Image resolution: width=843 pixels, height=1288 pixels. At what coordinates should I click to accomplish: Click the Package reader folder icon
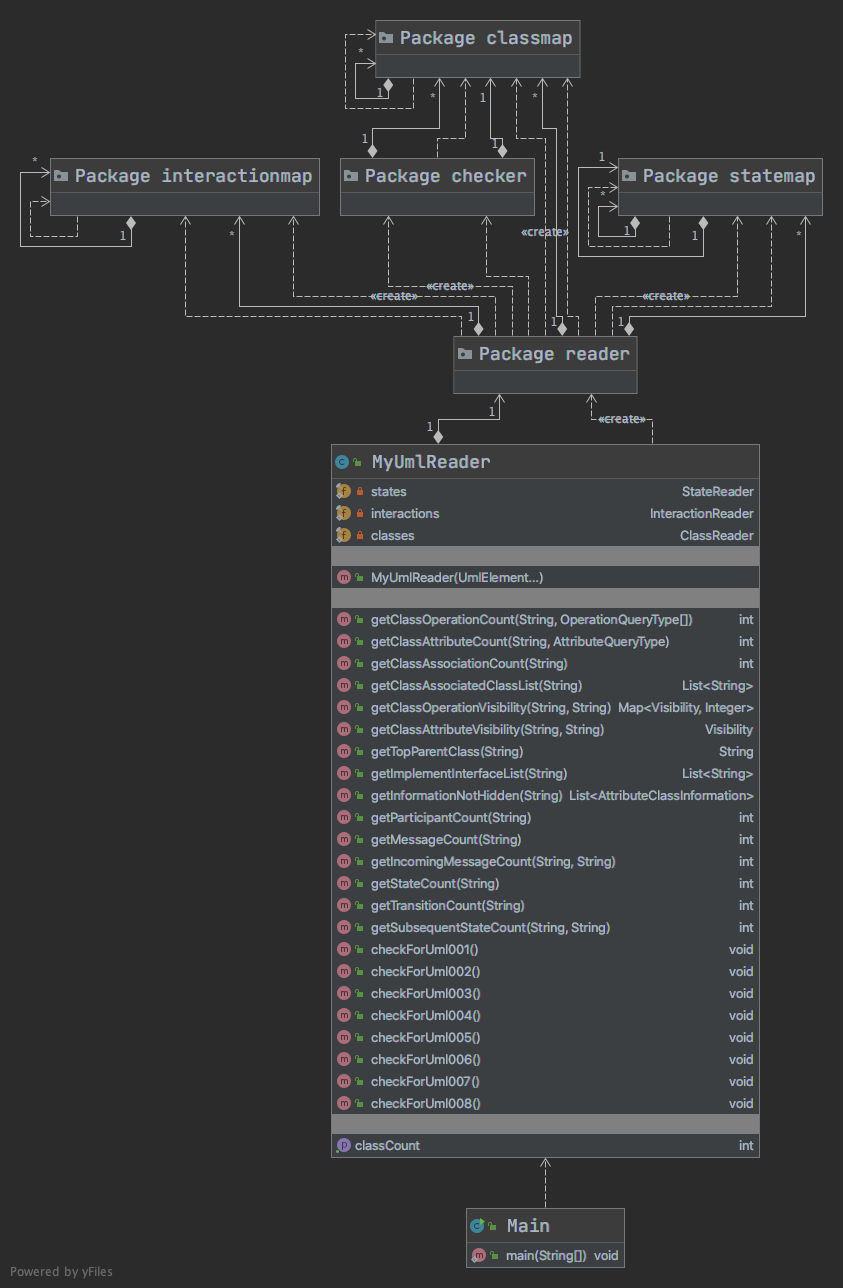pos(465,354)
